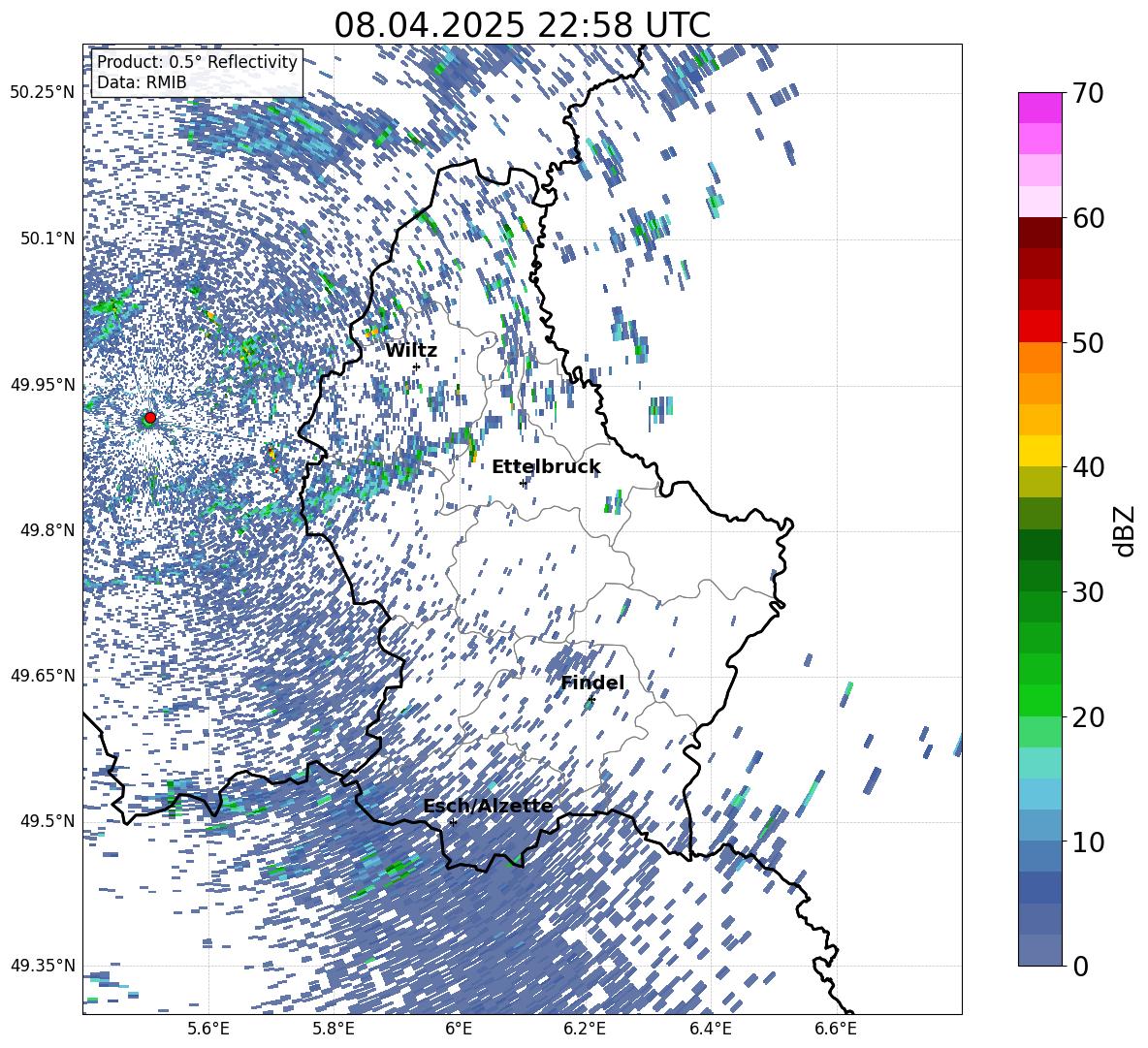Click the colorbar value 60

pos(1089,218)
